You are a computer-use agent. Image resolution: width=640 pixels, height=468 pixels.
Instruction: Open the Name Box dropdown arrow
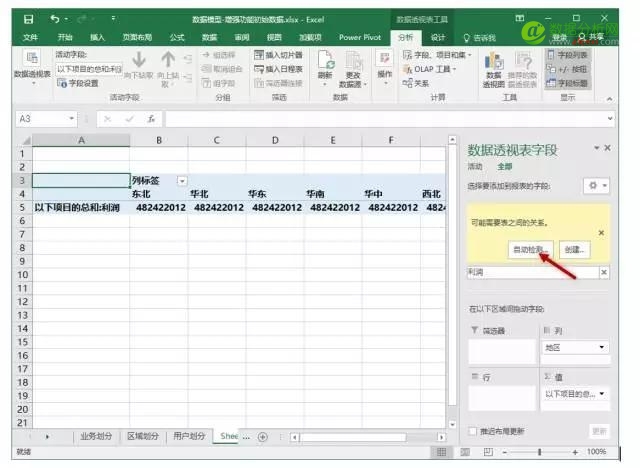point(71,118)
